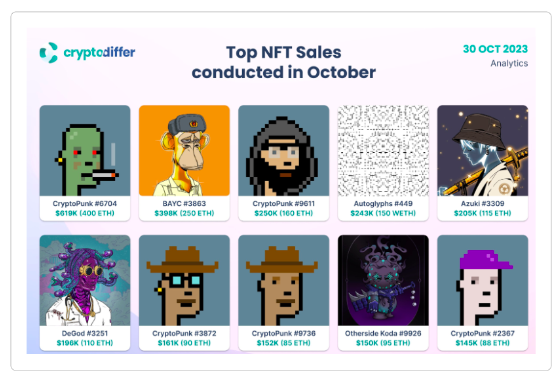Click the $619K (400 ETH) price
Screen dimensions: 558x376
pyautogui.click(x=85, y=213)
